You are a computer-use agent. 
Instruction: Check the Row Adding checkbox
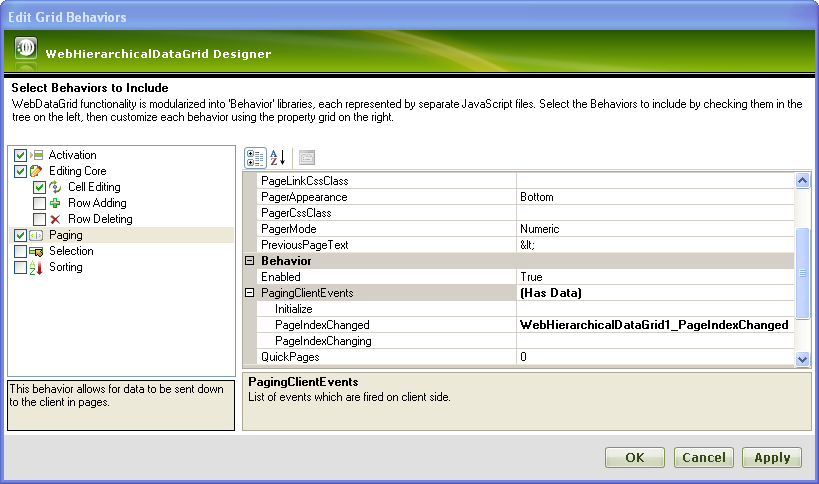click(40, 203)
